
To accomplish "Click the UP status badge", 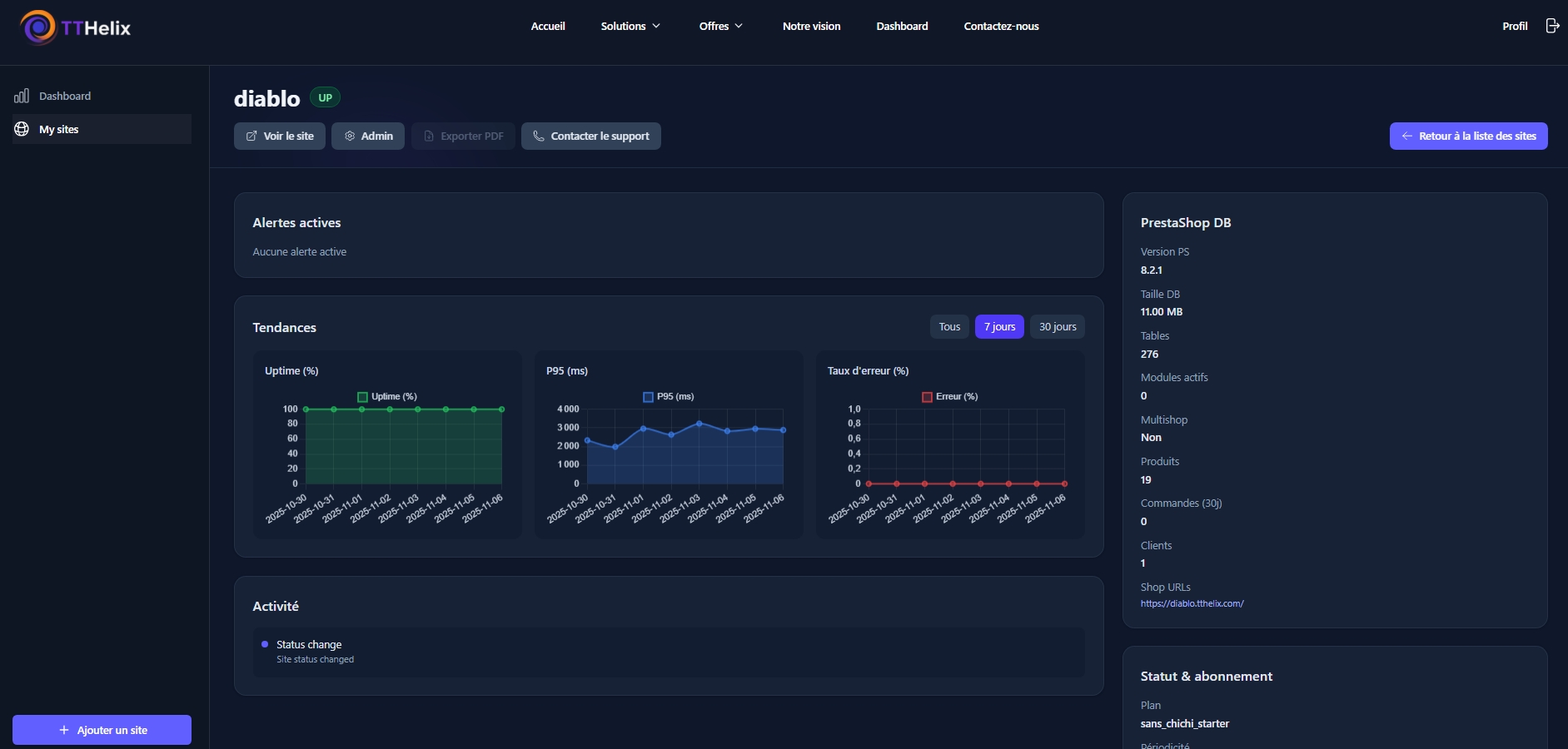I will (325, 97).
